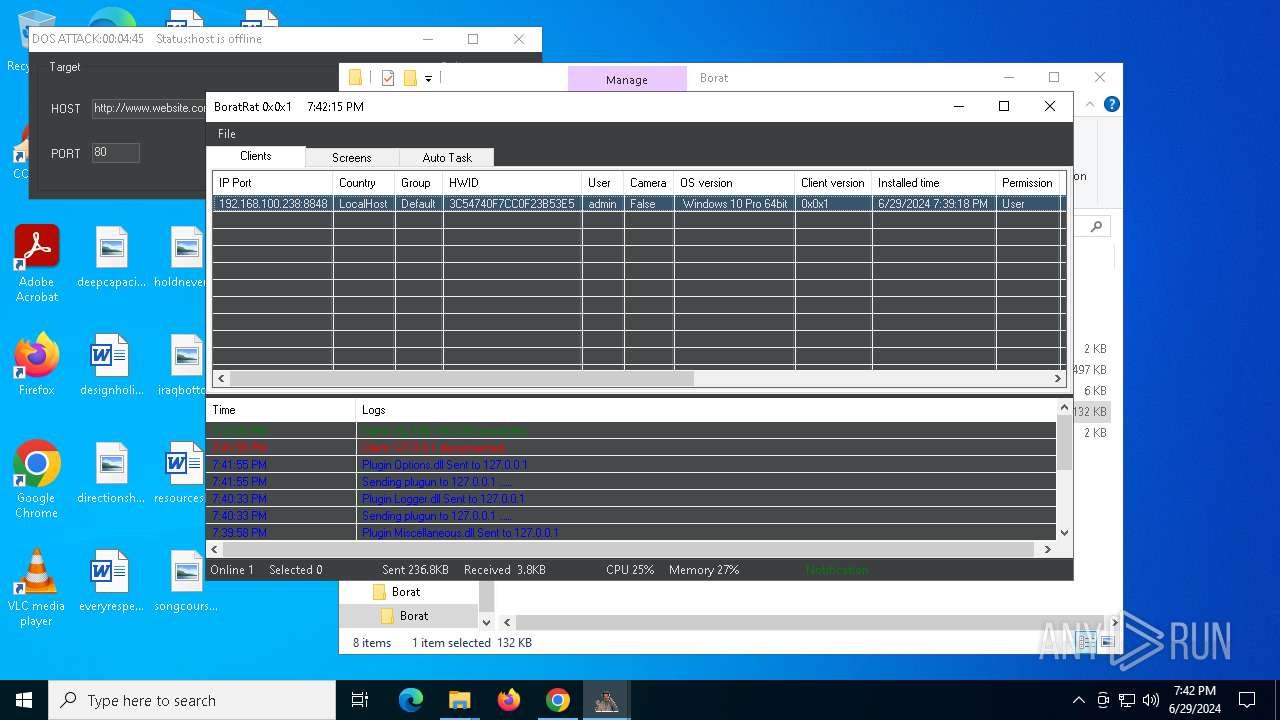Click the Logs column header
This screenshot has width=1280, height=720.
point(706,410)
